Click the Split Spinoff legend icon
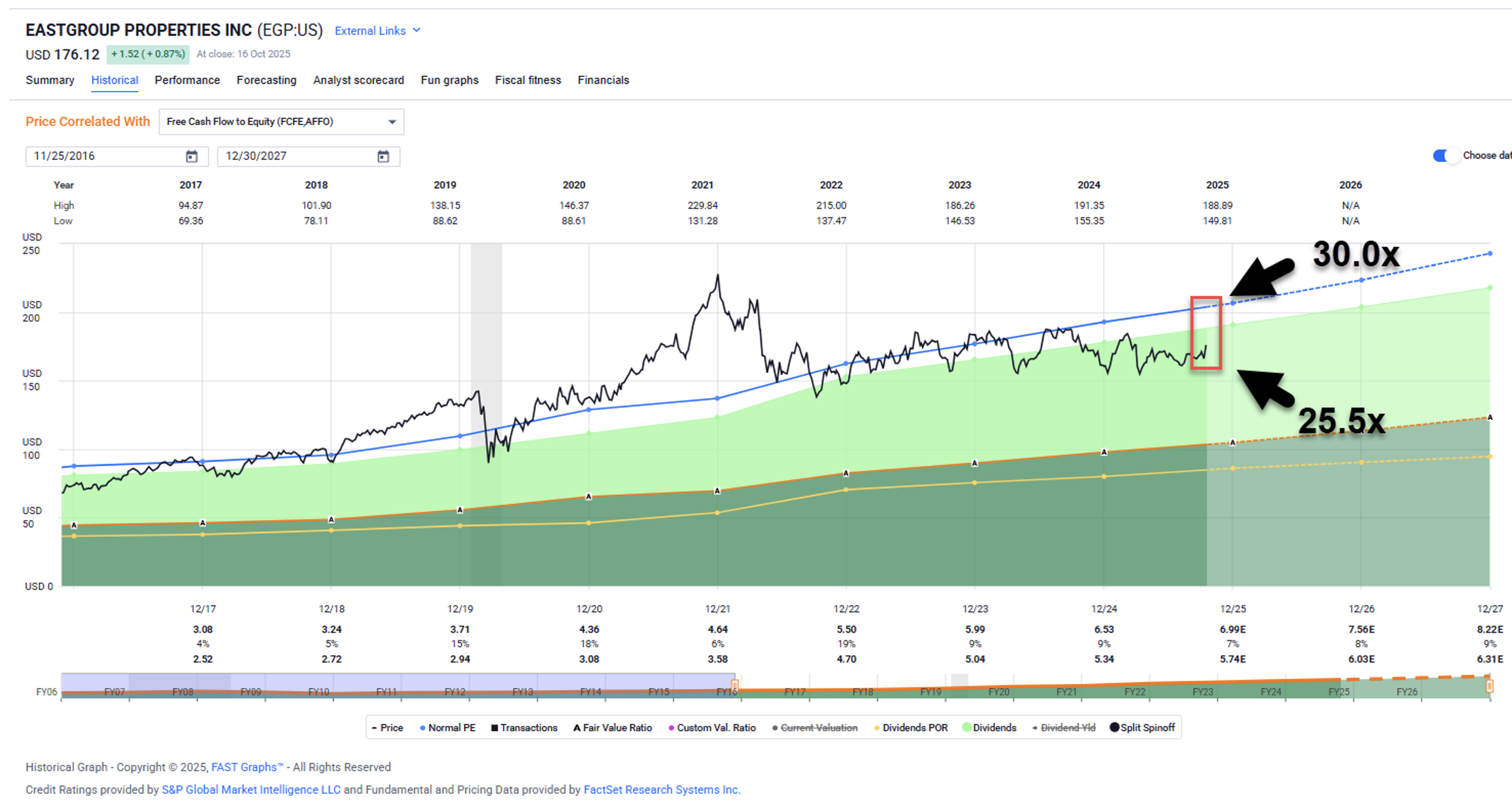 click(1114, 727)
